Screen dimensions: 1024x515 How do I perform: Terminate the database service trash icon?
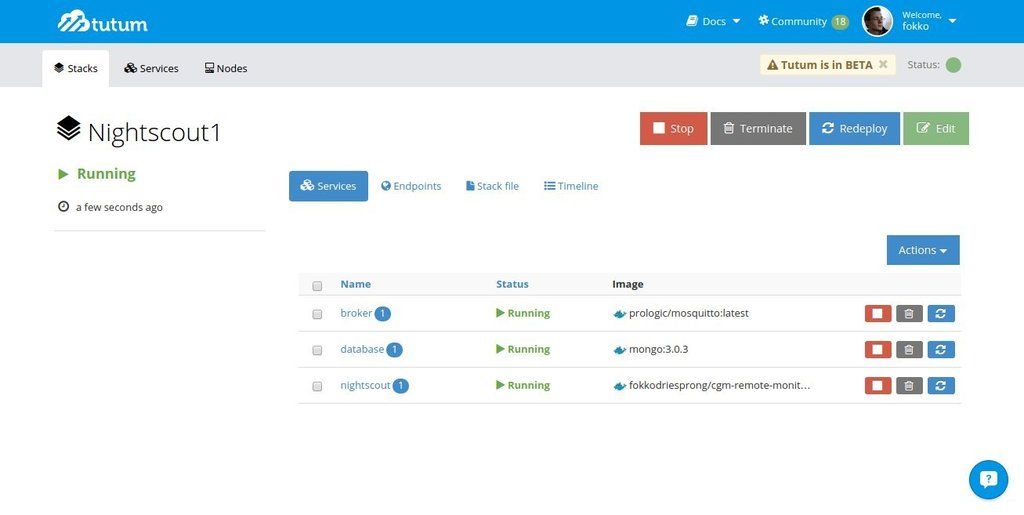click(909, 349)
